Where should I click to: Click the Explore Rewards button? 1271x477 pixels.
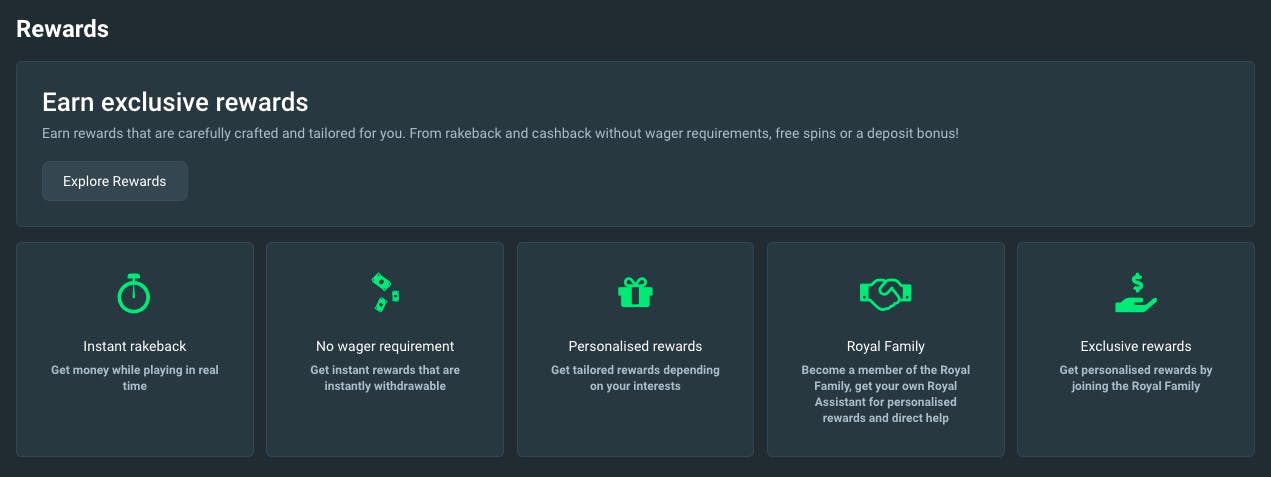(x=115, y=181)
